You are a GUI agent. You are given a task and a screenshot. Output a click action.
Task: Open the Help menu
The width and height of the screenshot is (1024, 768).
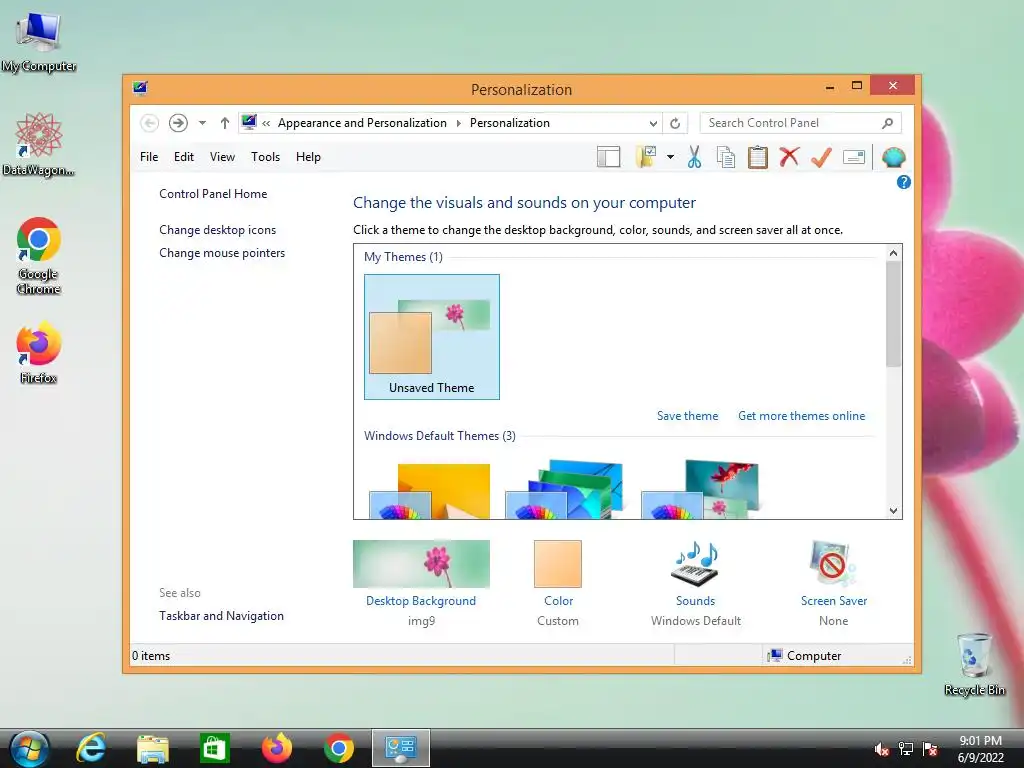(x=308, y=157)
